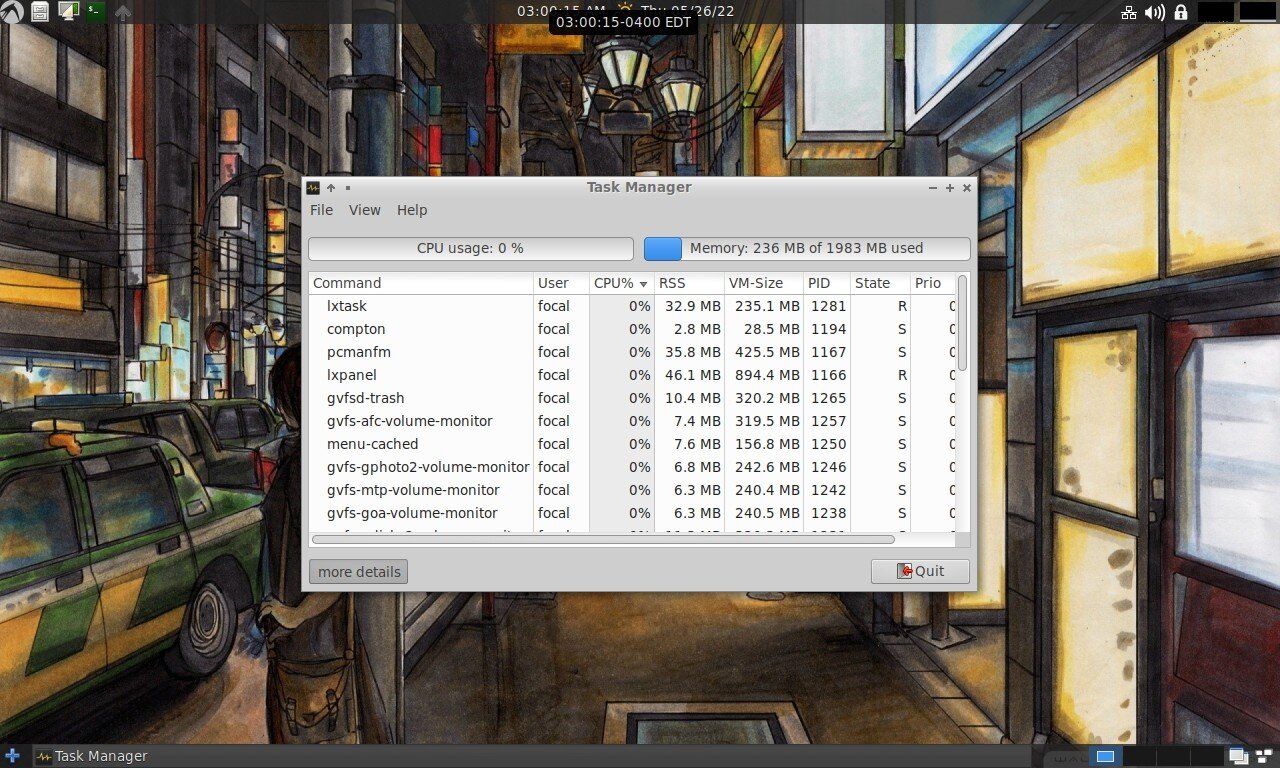Sort by State column header
The width and height of the screenshot is (1280, 768).
[x=880, y=283]
